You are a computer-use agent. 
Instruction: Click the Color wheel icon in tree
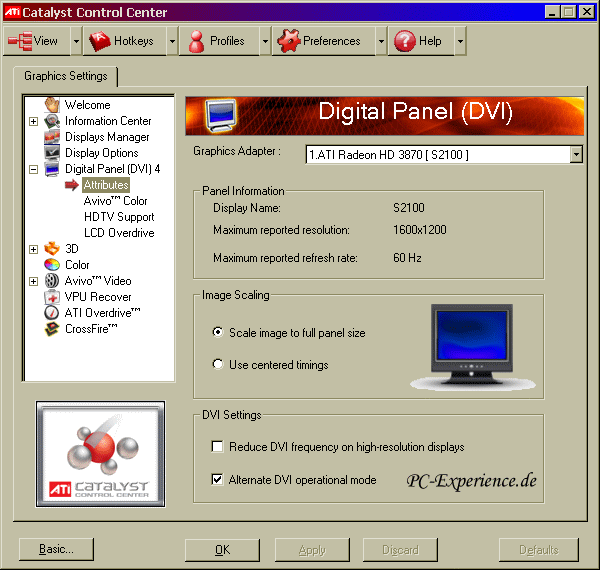coord(52,265)
